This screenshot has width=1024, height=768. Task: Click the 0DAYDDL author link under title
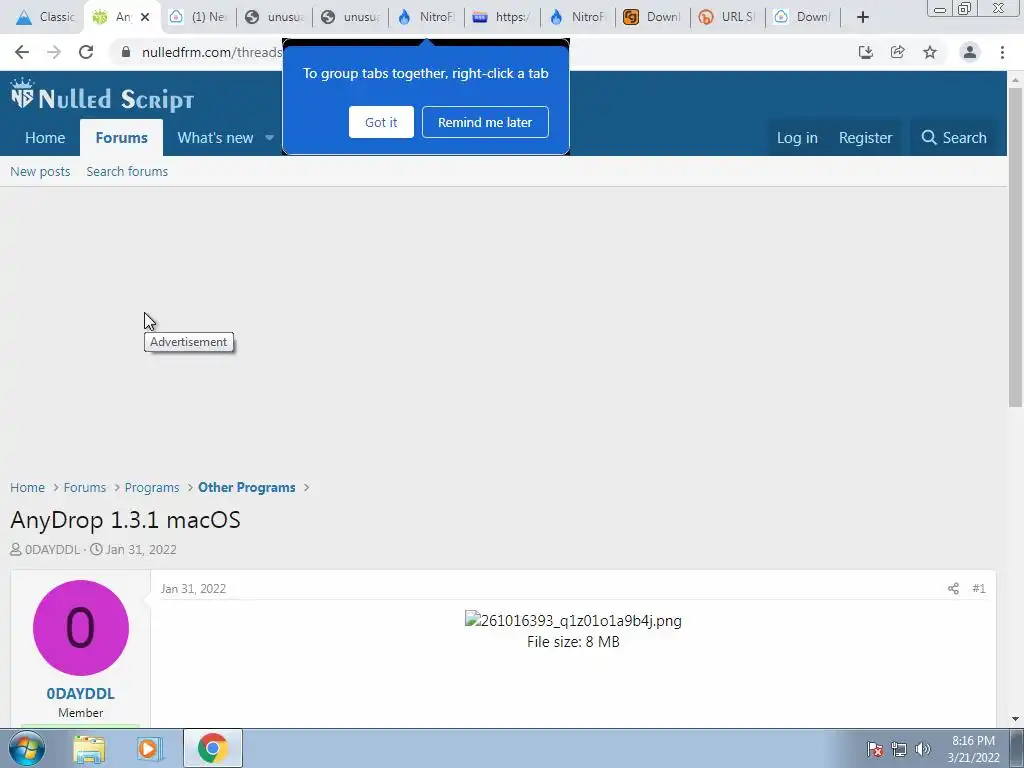pos(52,549)
